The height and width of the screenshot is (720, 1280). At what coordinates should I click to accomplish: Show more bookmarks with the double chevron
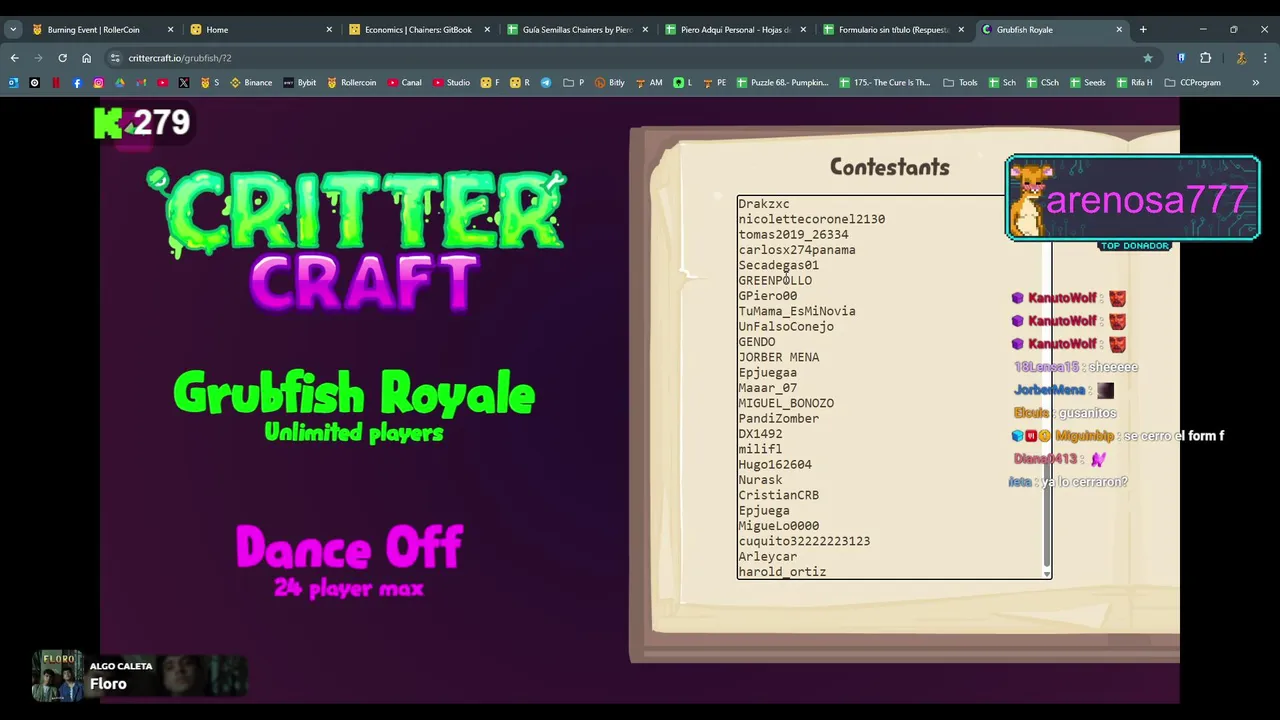tap(1256, 82)
